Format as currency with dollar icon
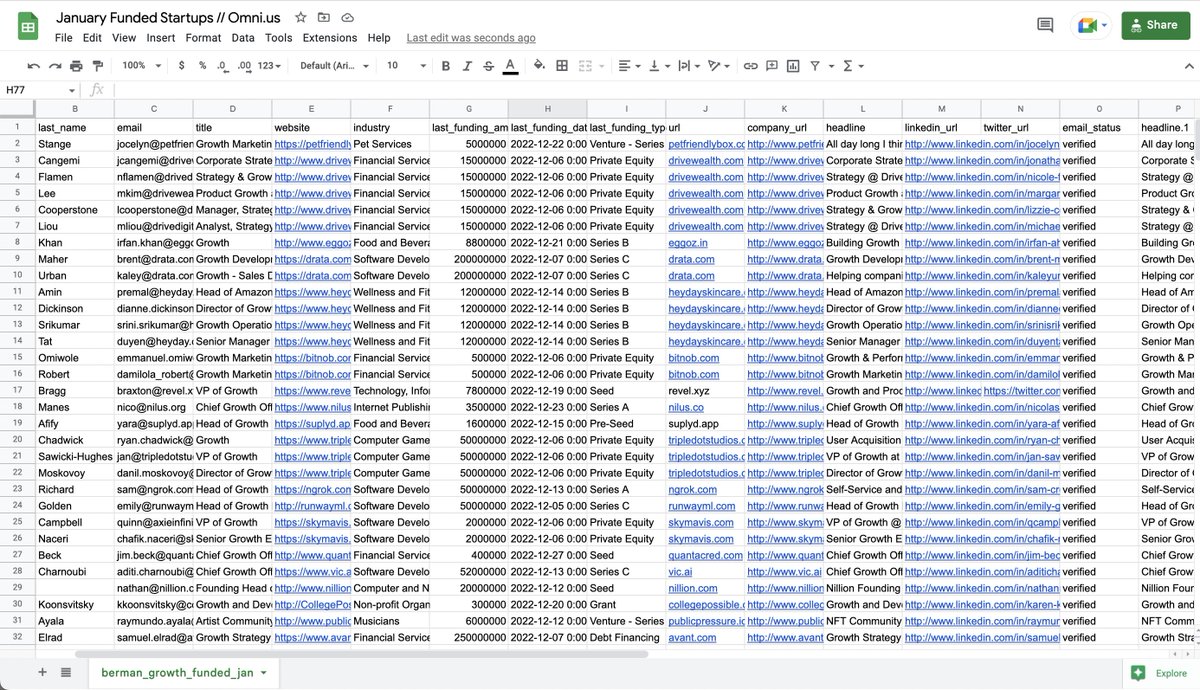Image resolution: width=1200 pixels, height=690 pixels. pos(181,65)
